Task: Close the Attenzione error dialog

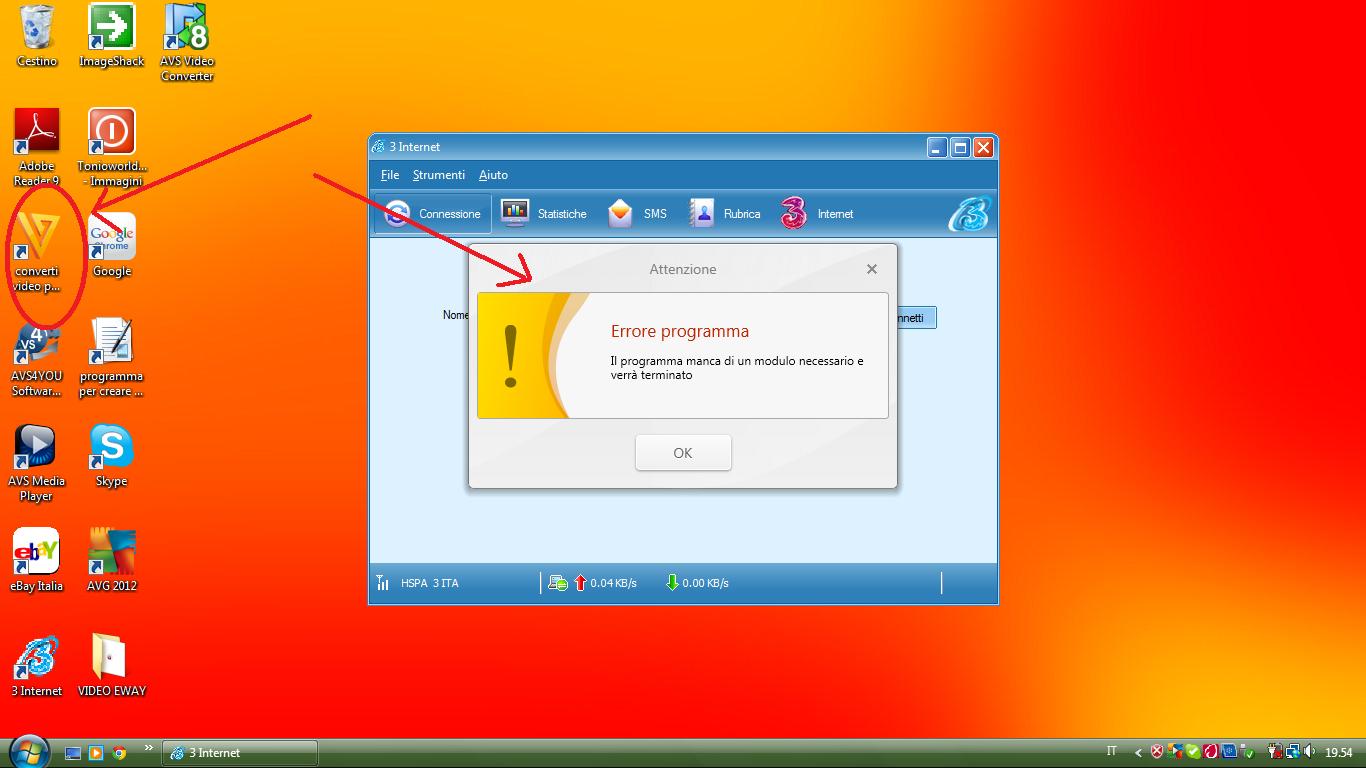Action: pos(872,269)
